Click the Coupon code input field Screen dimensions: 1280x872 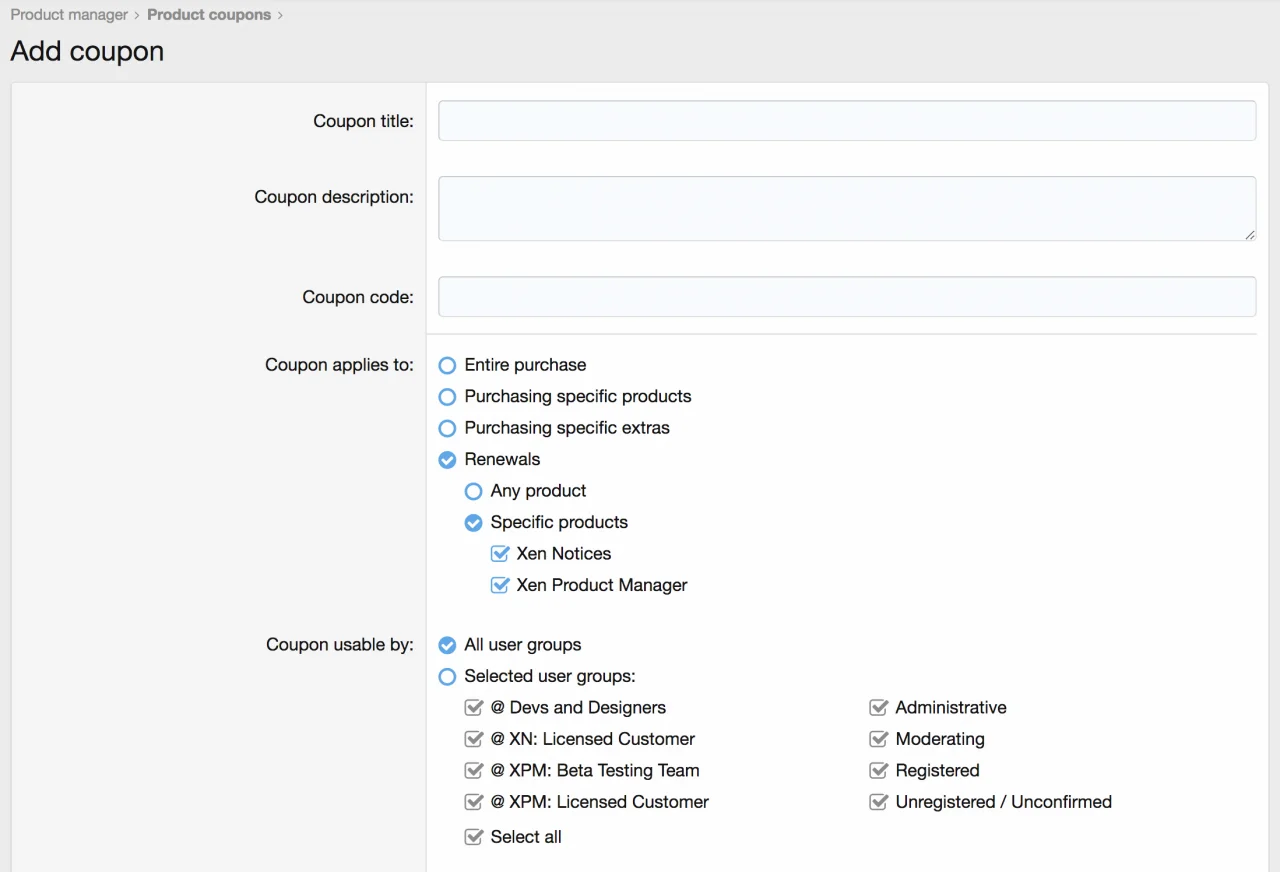pyautogui.click(x=846, y=297)
